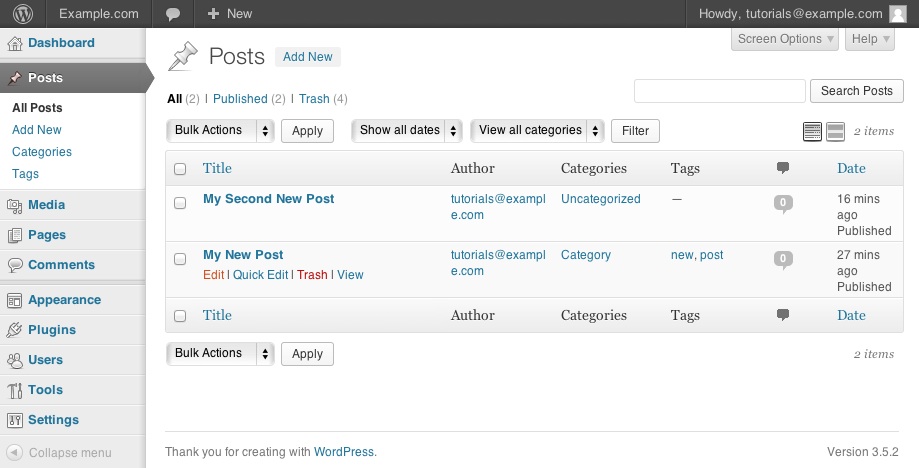Open the top Bulk Actions dropdown
This screenshot has width=919, height=468.
click(x=220, y=130)
